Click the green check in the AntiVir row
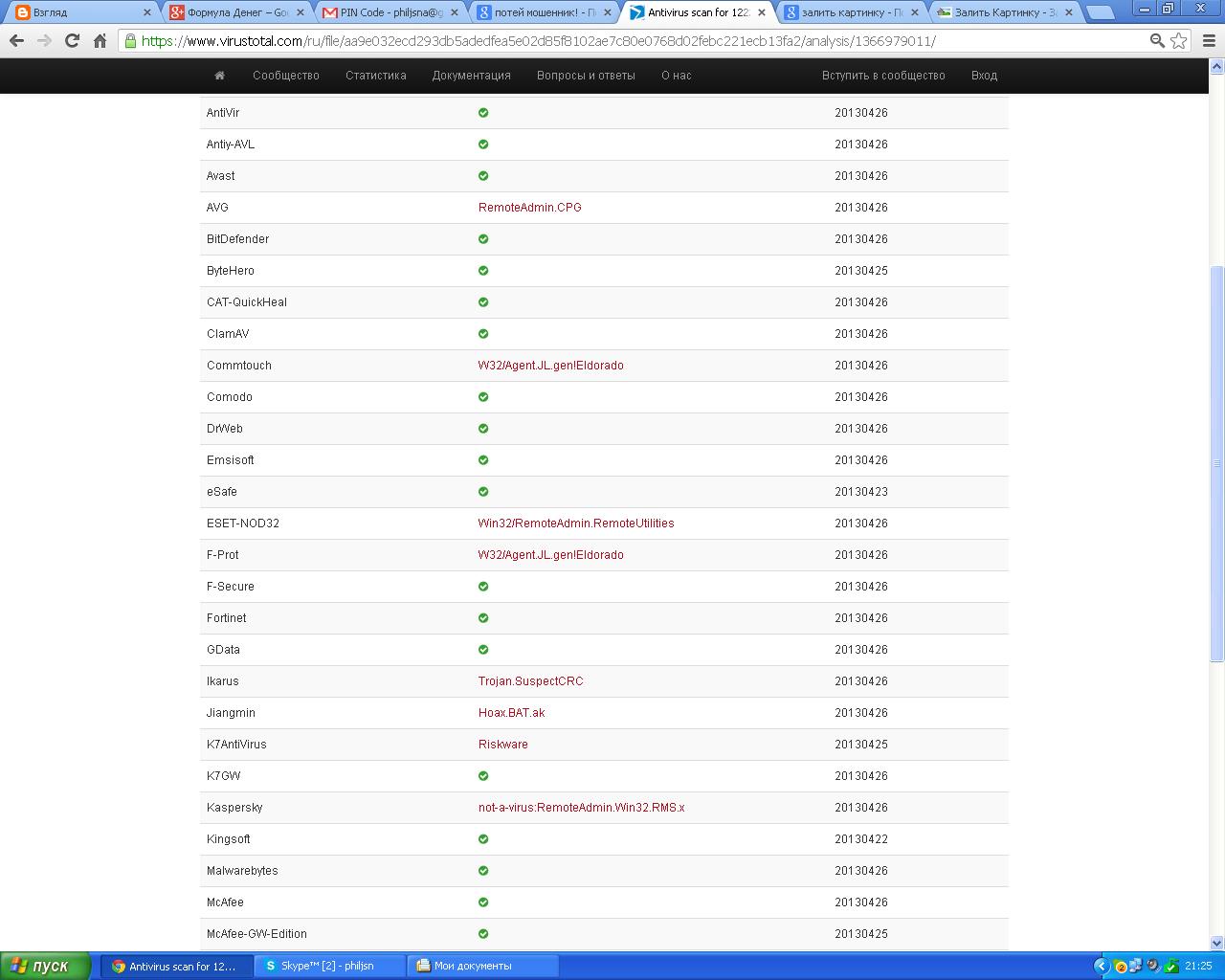 click(x=483, y=113)
